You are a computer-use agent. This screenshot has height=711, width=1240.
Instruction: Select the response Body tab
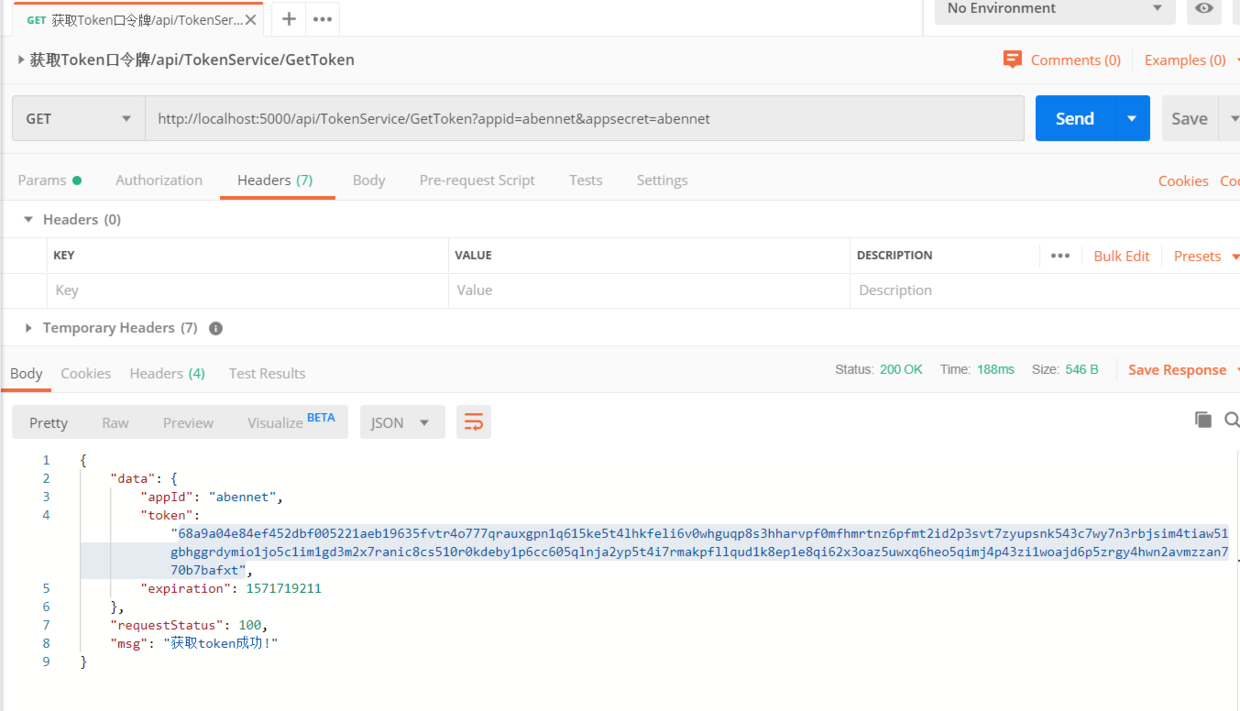pyautogui.click(x=26, y=373)
